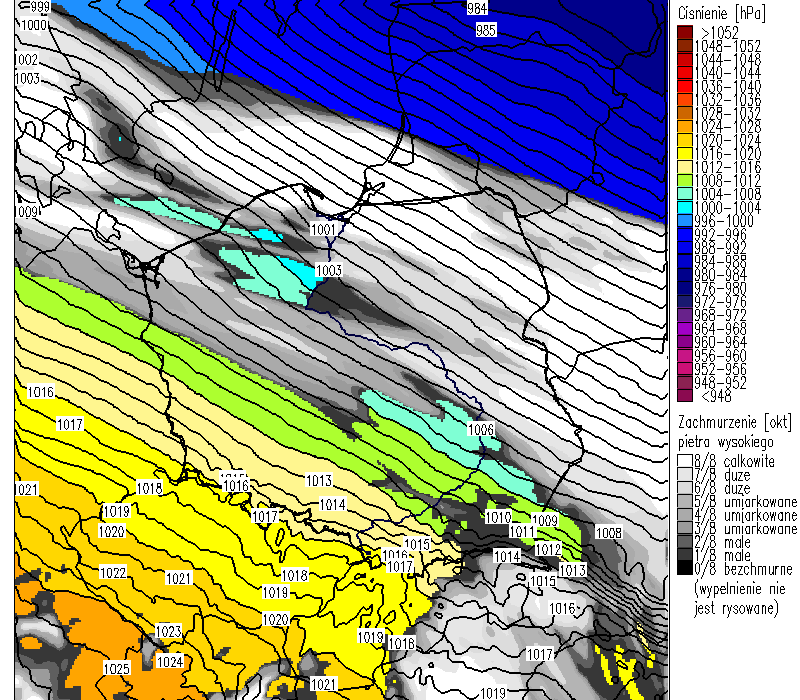Screen dimensions: 800x700
Task: Select the 1001 isobar label
Action: (x=323, y=229)
